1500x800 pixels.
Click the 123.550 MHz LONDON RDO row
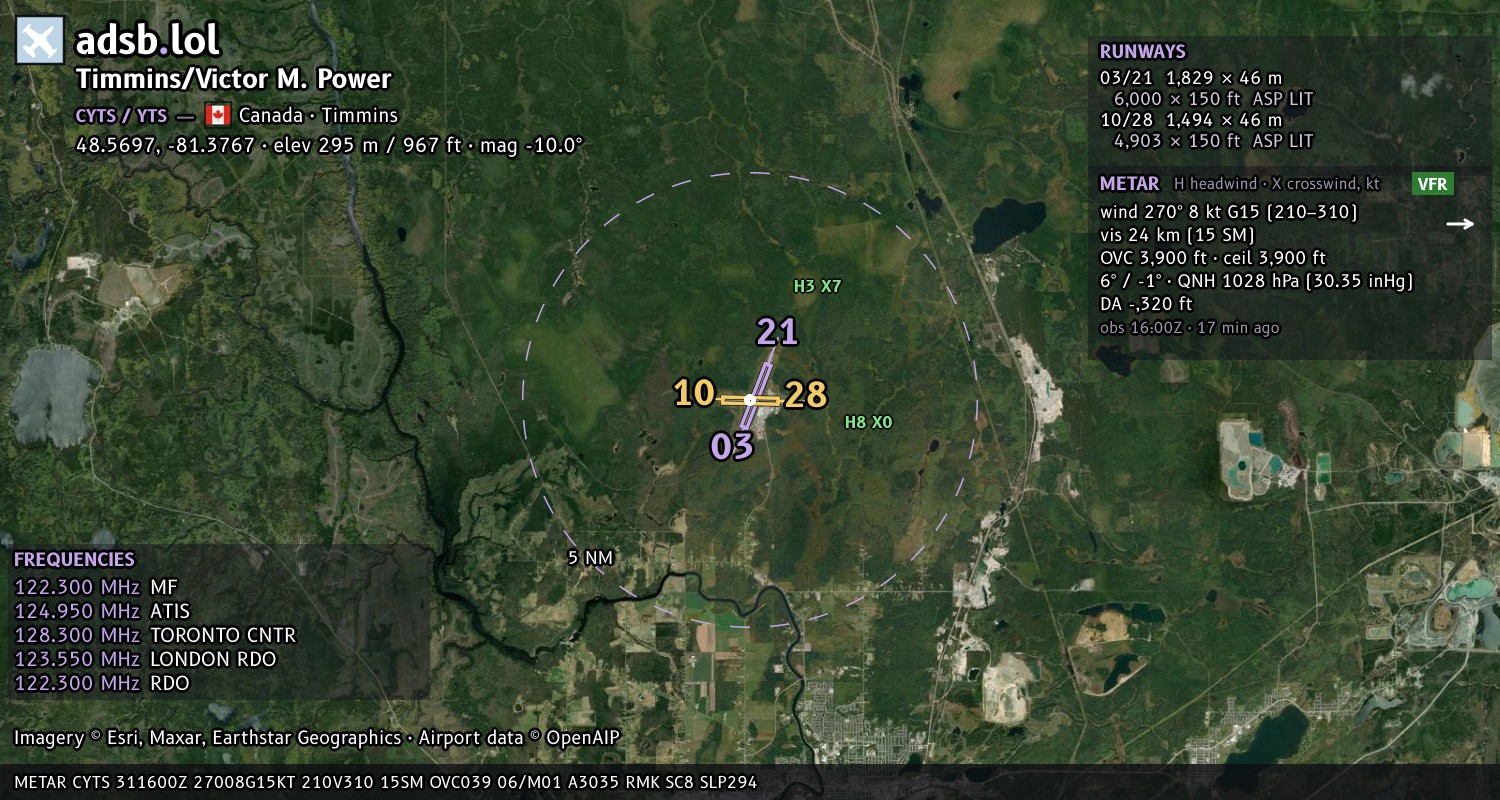click(x=145, y=659)
